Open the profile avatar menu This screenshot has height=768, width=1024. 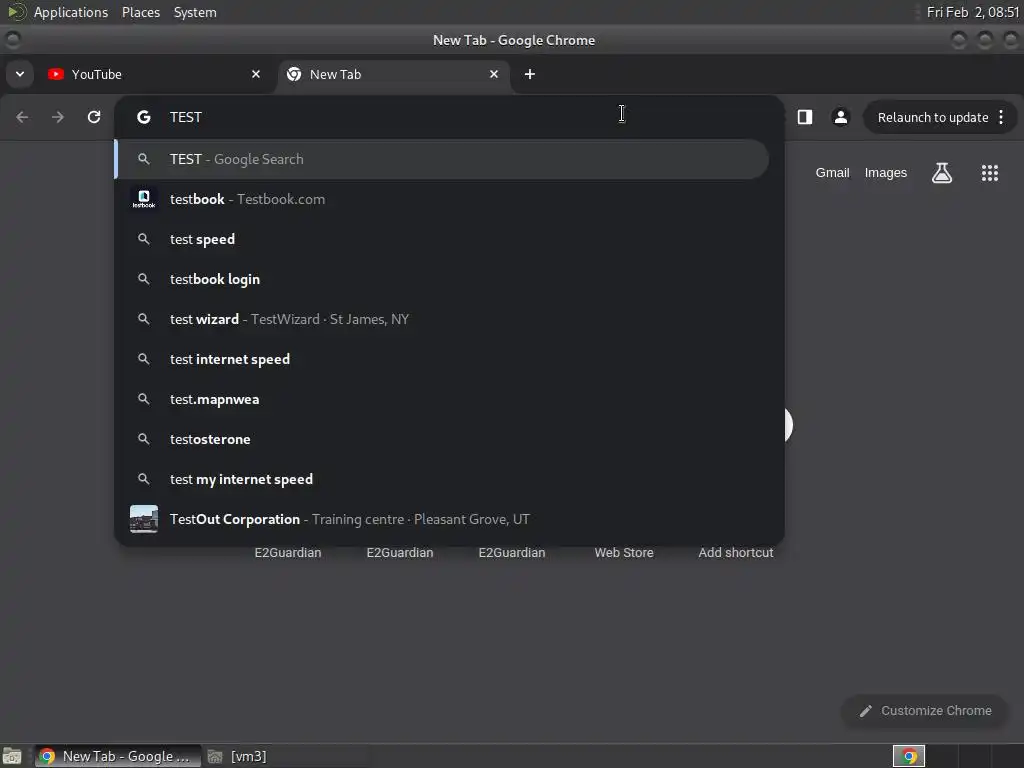point(841,117)
